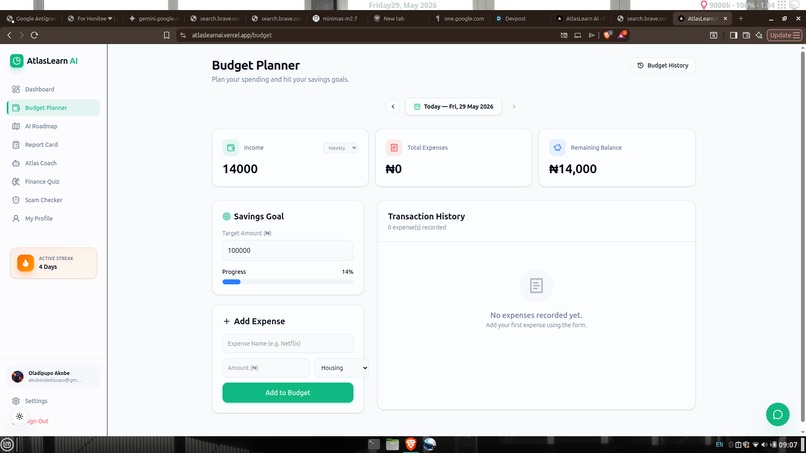Focus the Expense Name field

[x=287, y=343]
